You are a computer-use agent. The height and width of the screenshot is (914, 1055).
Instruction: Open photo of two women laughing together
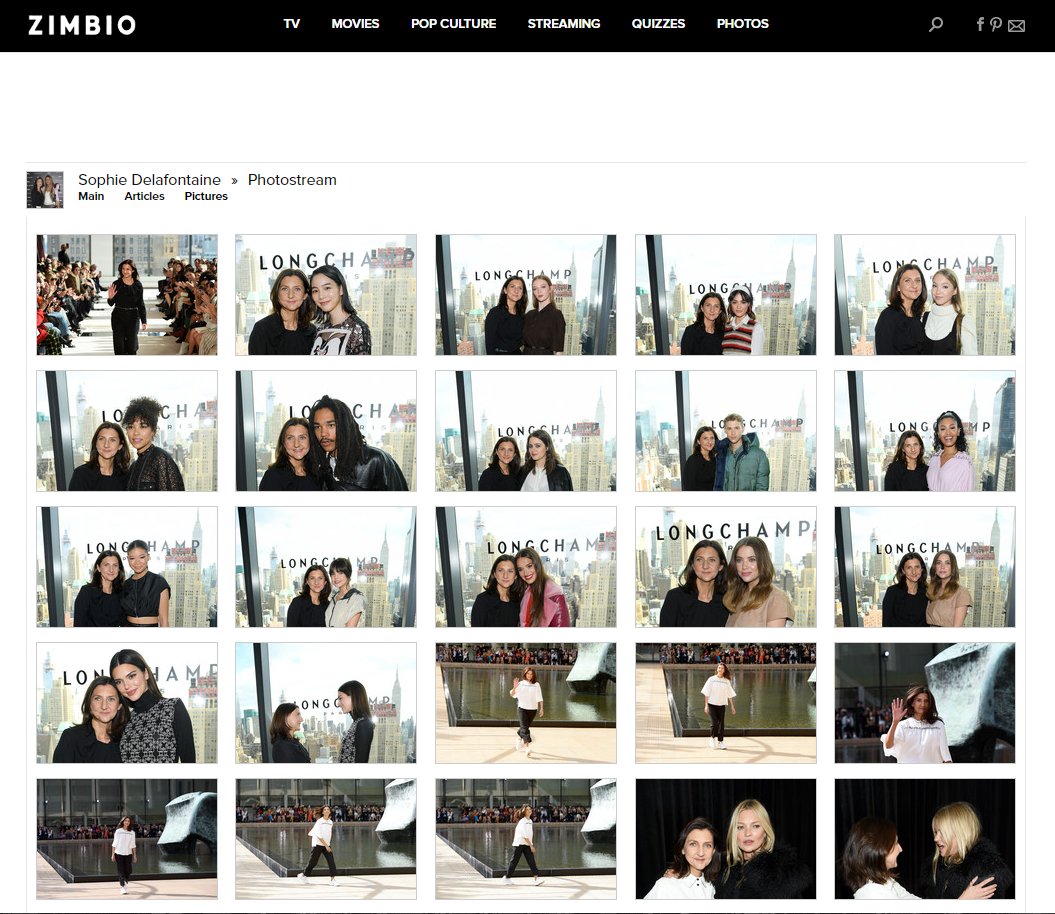tap(925, 839)
